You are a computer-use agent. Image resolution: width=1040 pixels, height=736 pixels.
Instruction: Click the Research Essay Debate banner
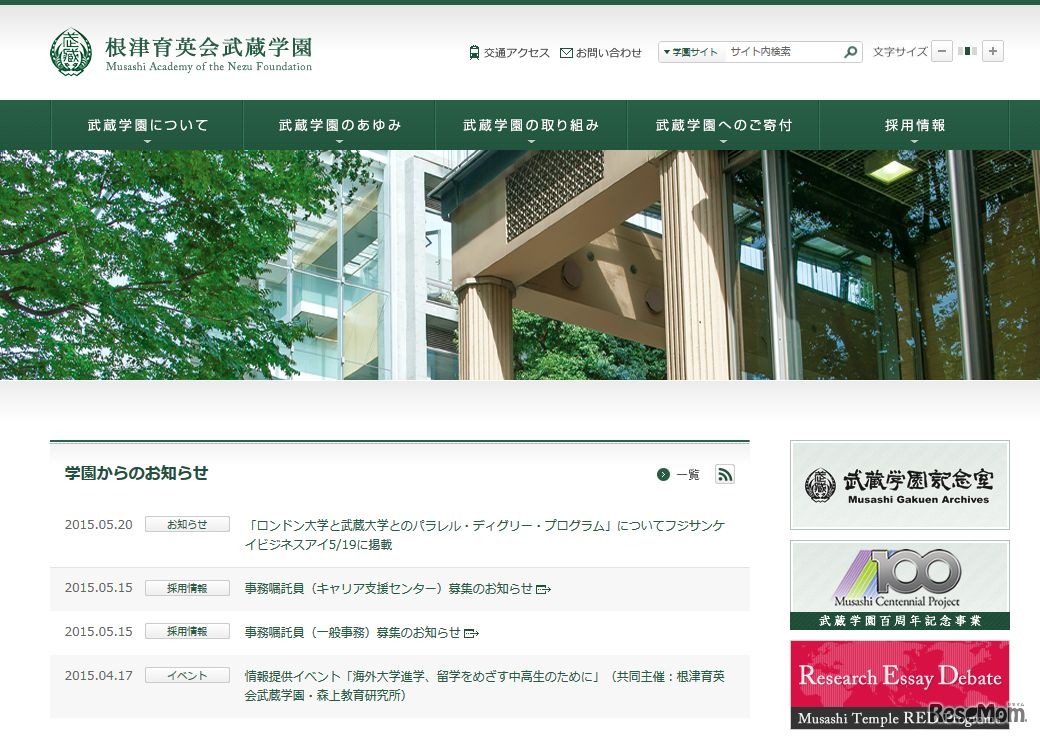[898, 684]
